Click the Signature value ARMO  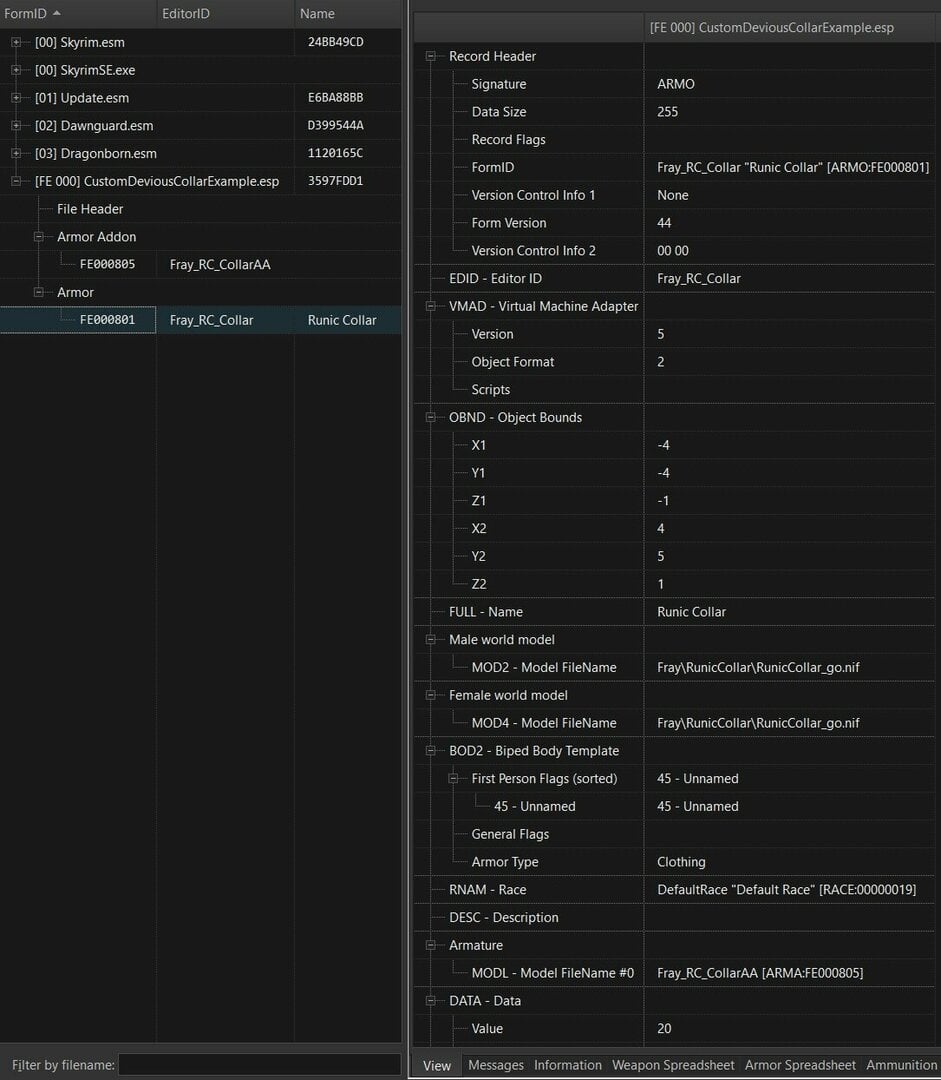click(676, 84)
